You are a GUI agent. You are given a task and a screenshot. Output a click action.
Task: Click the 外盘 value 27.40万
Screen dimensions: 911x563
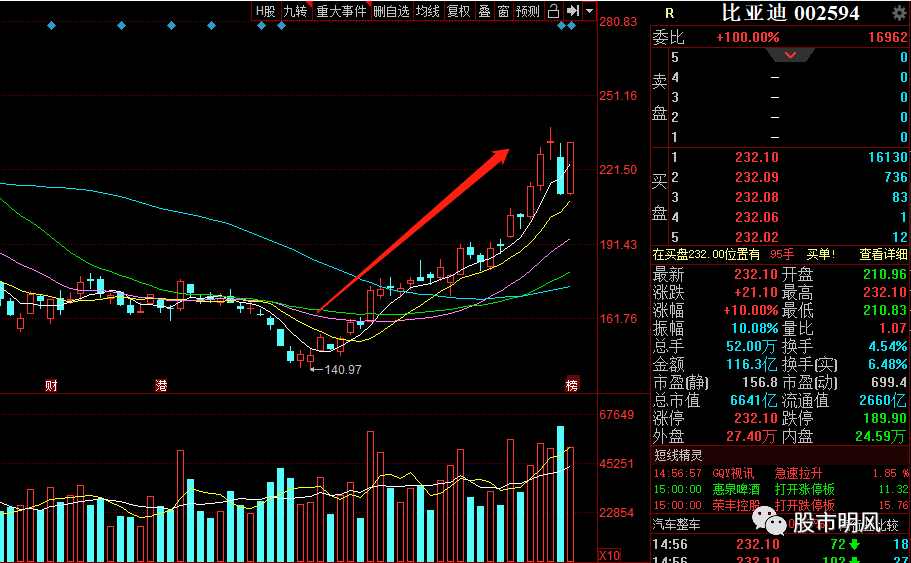751,436
